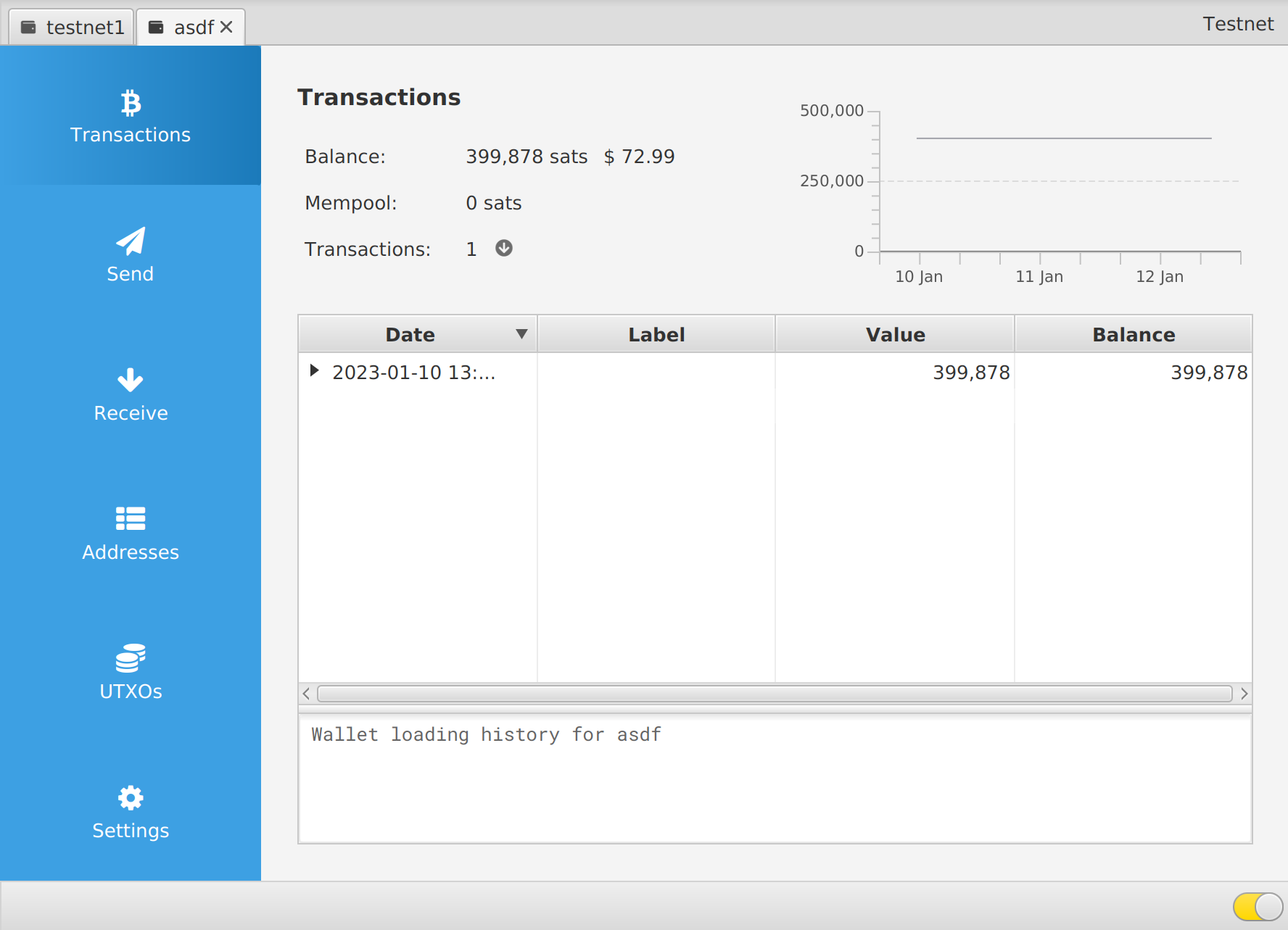Open wallet Settings gear
The image size is (1288, 930).
pos(131,811)
